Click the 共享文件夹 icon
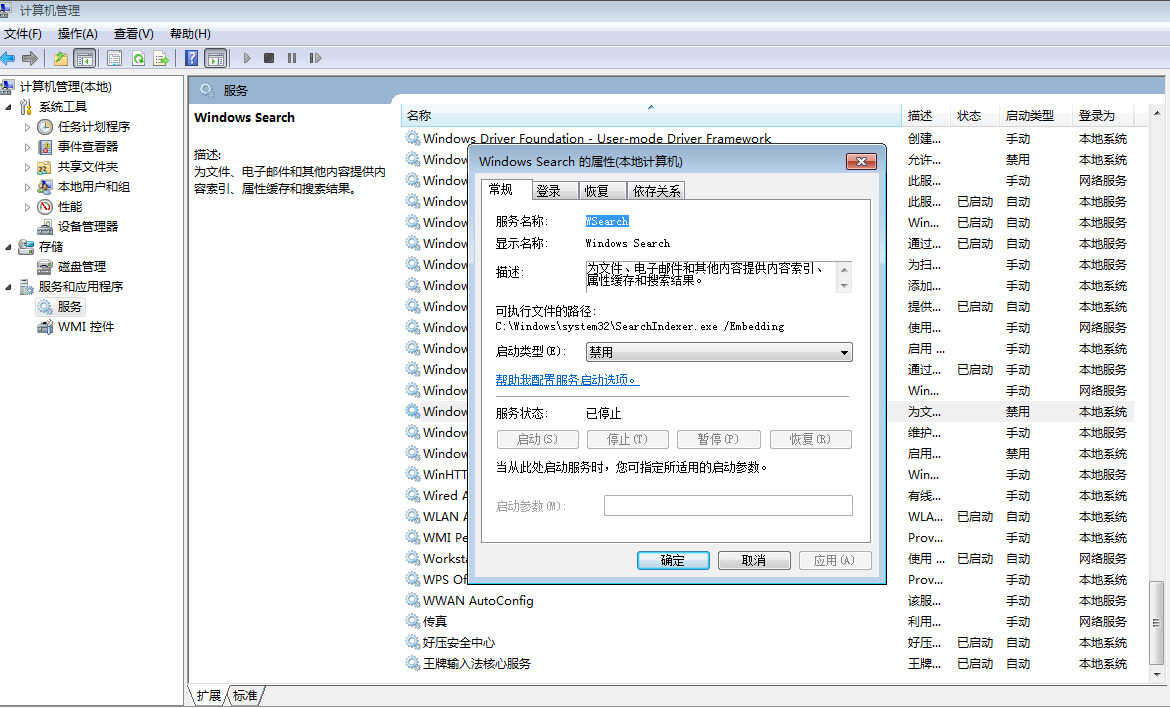Screen dimensions: 1170x708 point(45,167)
